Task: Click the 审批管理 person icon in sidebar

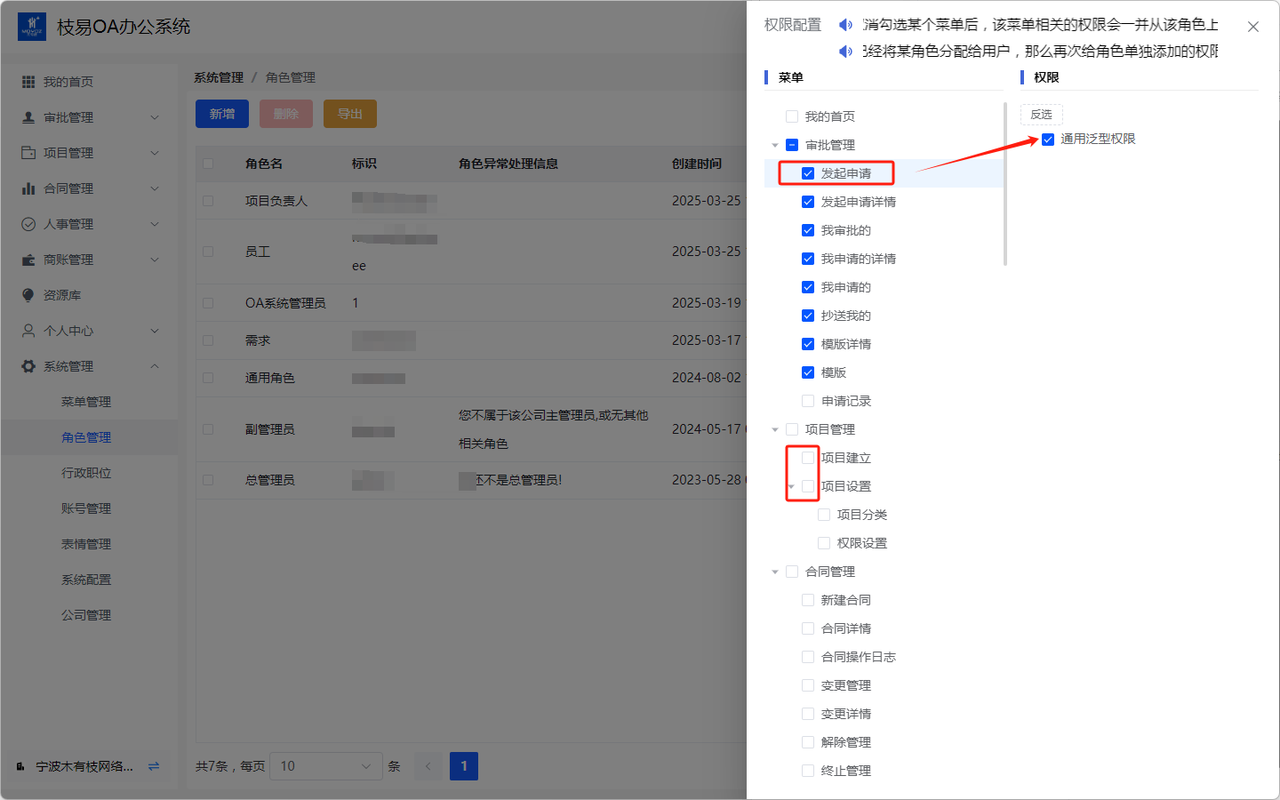Action: (x=28, y=117)
